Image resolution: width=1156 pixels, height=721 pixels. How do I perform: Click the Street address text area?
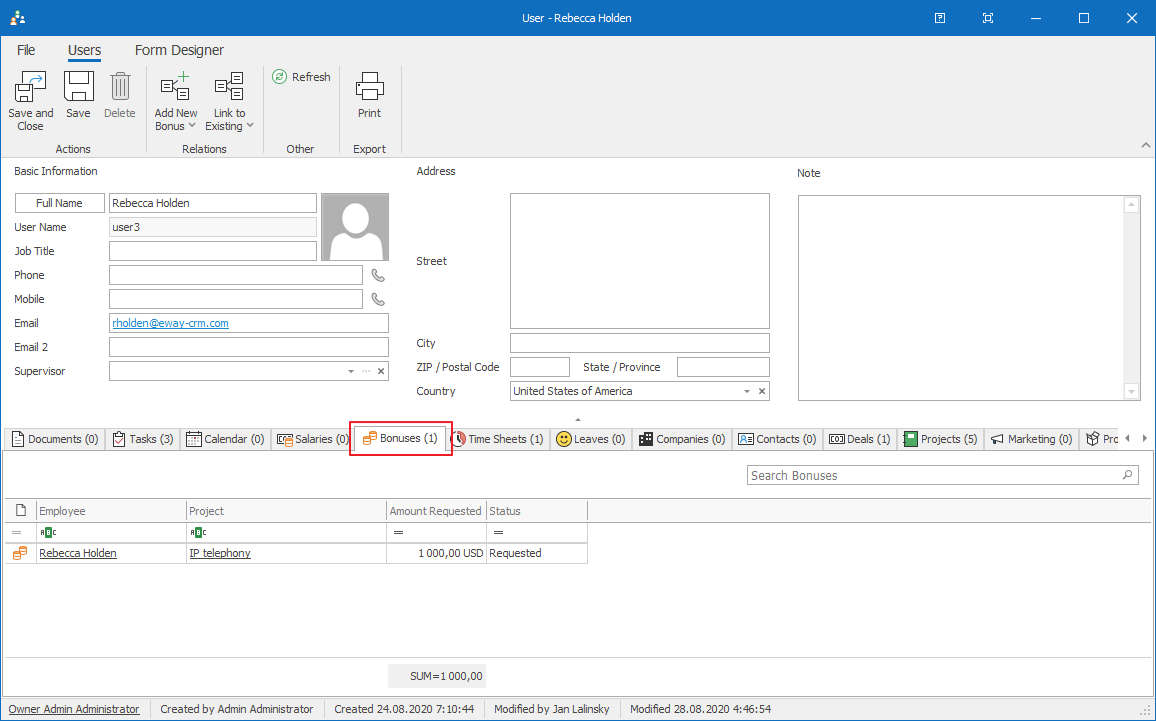coord(640,261)
